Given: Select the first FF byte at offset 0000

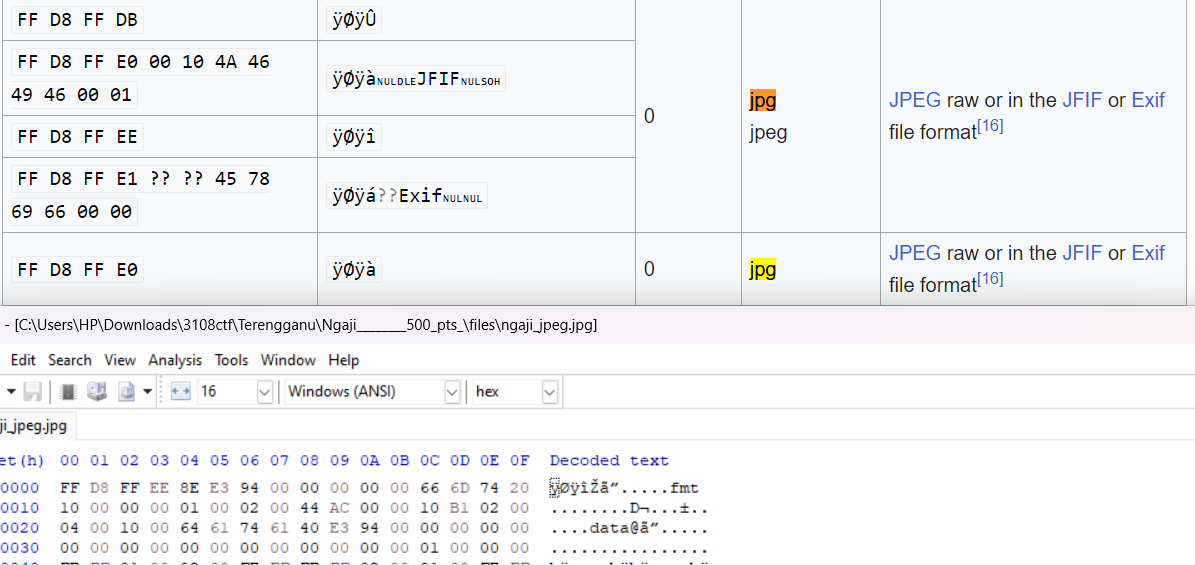Looking at the screenshot, I should pyautogui.click(x=70, y=488).
